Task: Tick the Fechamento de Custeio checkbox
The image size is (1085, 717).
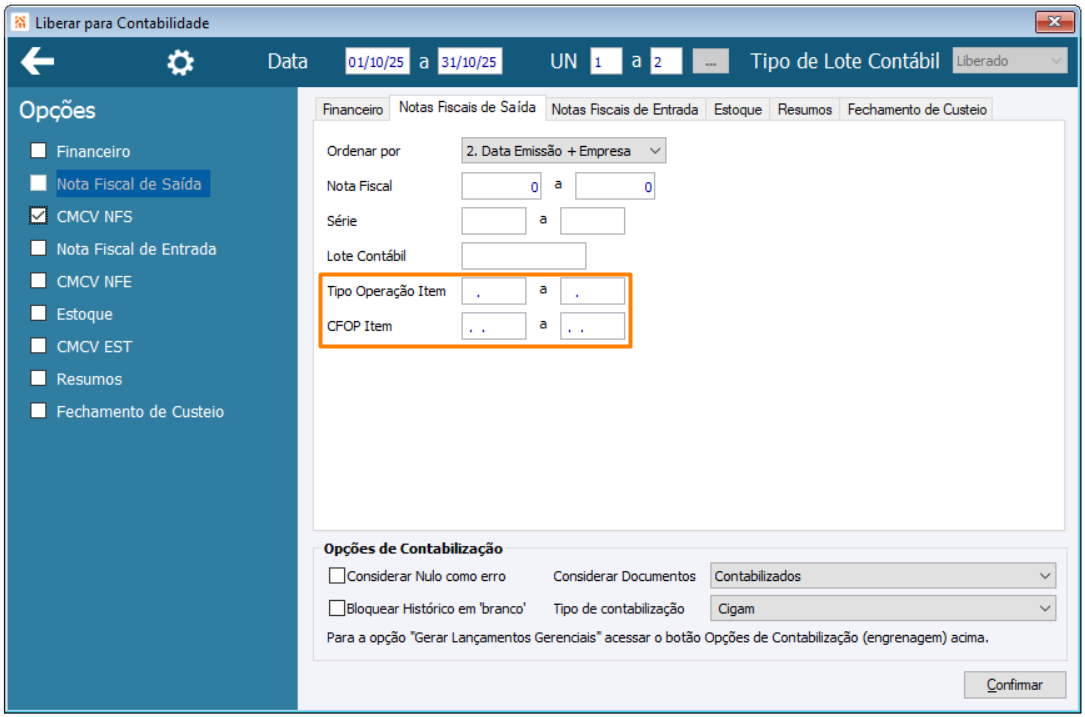Action: (39, 411)
